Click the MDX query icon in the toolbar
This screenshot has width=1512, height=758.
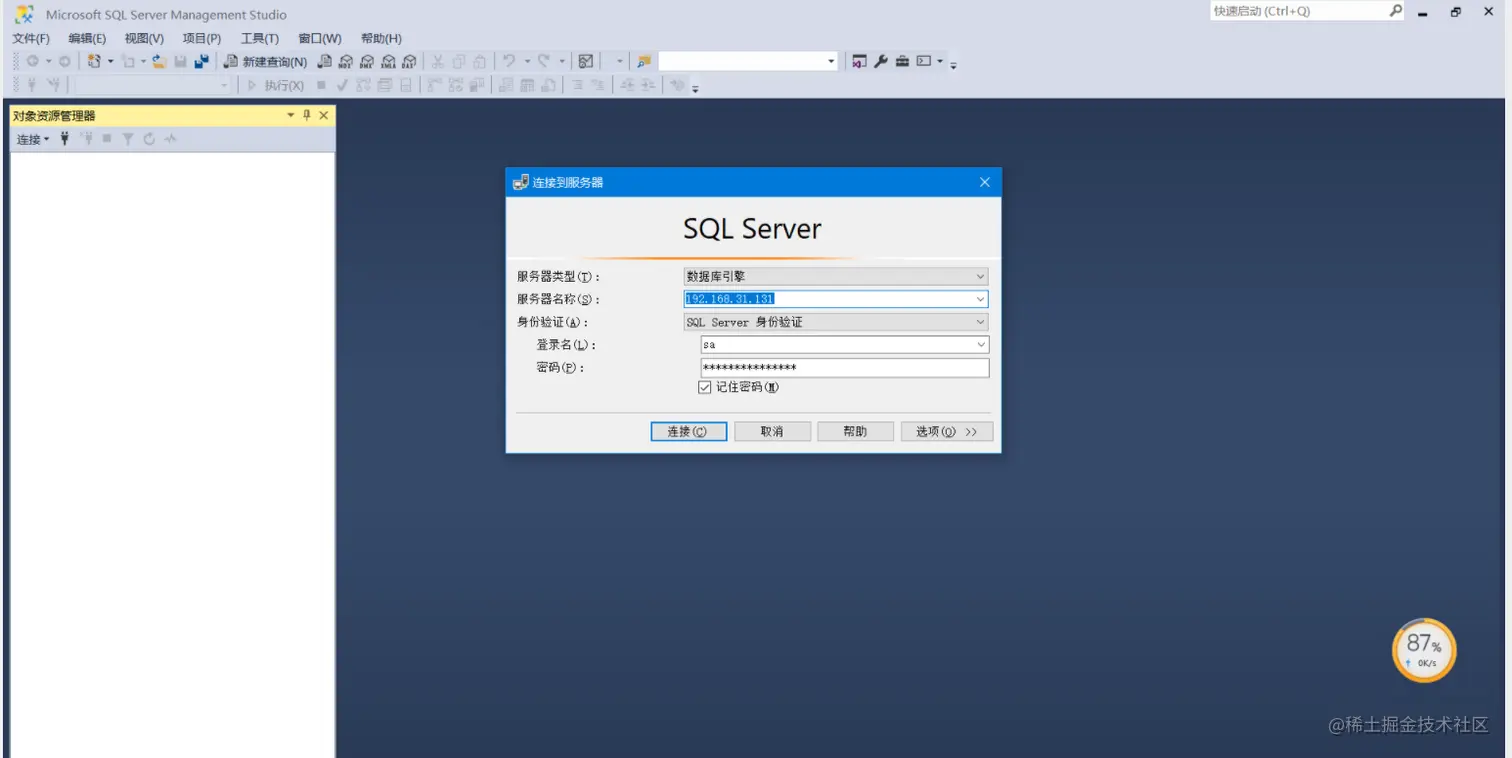click(x=345, y=62)
